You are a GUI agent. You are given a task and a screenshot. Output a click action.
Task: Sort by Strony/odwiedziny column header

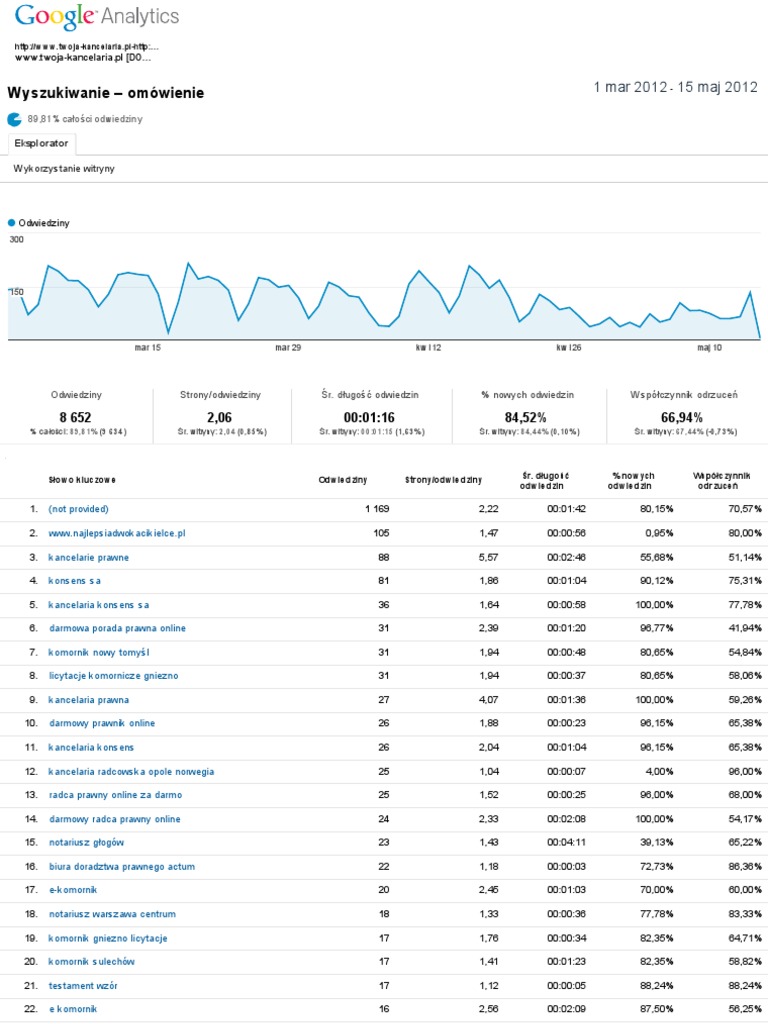coord(443,480)
